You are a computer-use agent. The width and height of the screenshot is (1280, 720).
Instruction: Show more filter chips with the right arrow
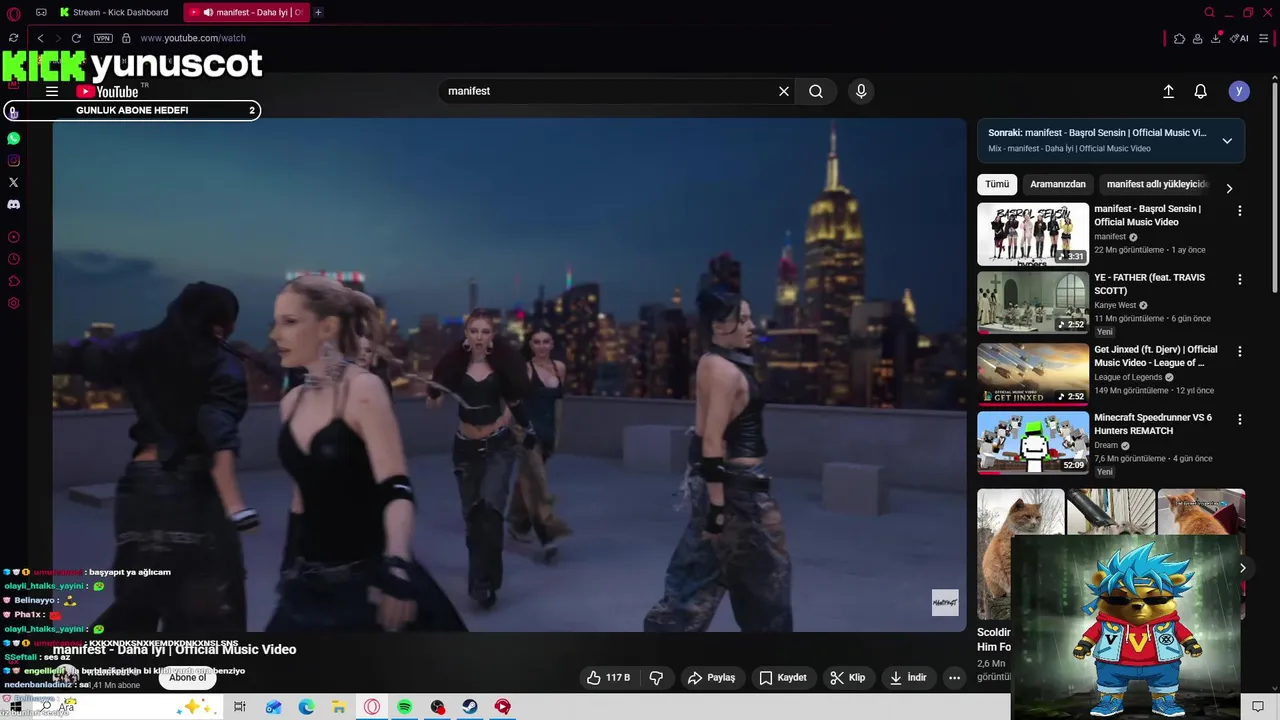pyautogui.click(x=1229, y=188)
